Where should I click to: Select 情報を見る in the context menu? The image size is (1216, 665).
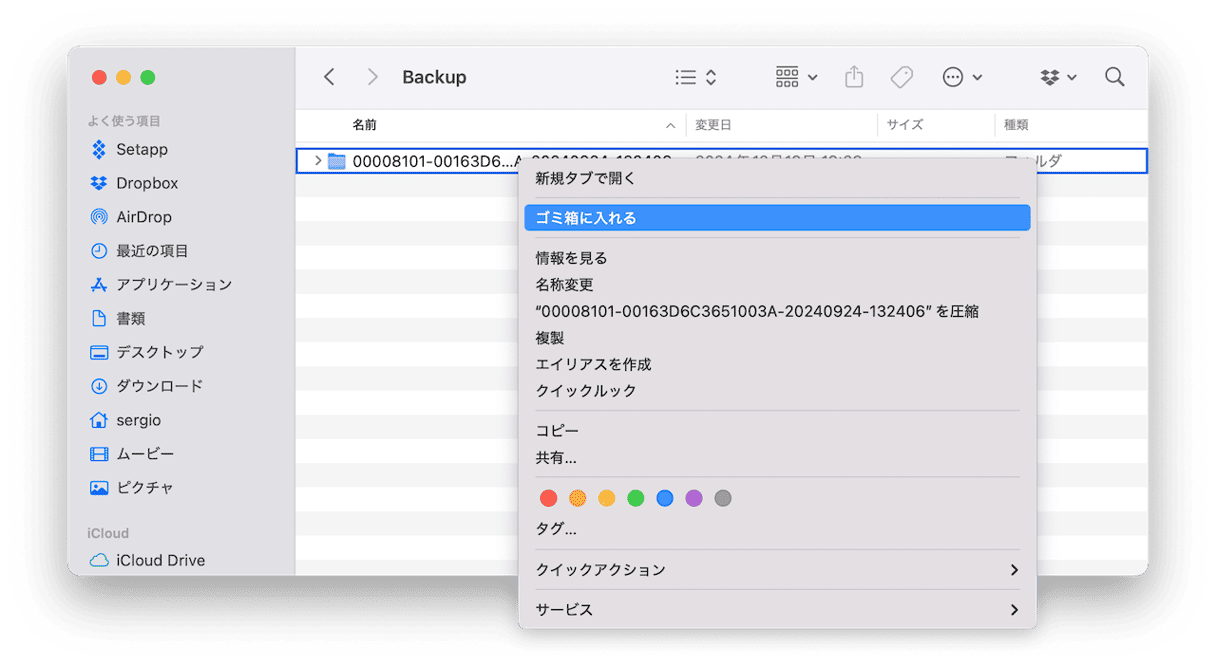click(x=571, y=258)
